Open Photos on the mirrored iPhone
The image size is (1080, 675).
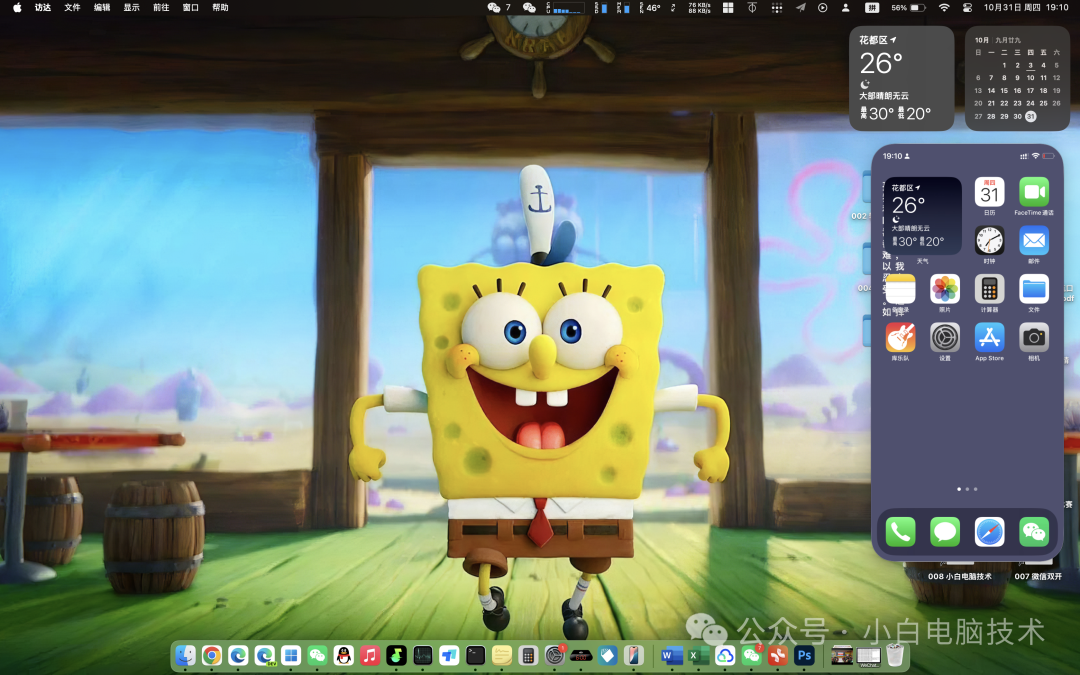coord(944,289)
